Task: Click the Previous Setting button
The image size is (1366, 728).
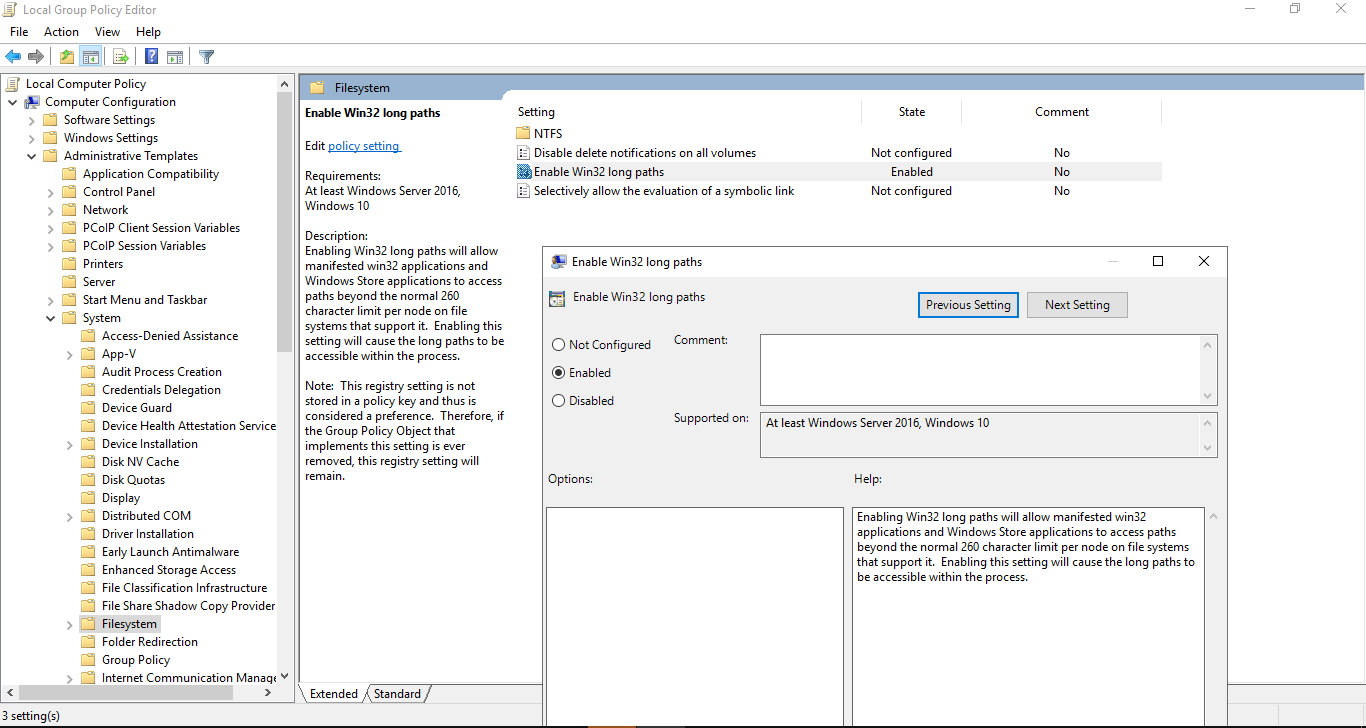Action: click(x=967, y=304)
